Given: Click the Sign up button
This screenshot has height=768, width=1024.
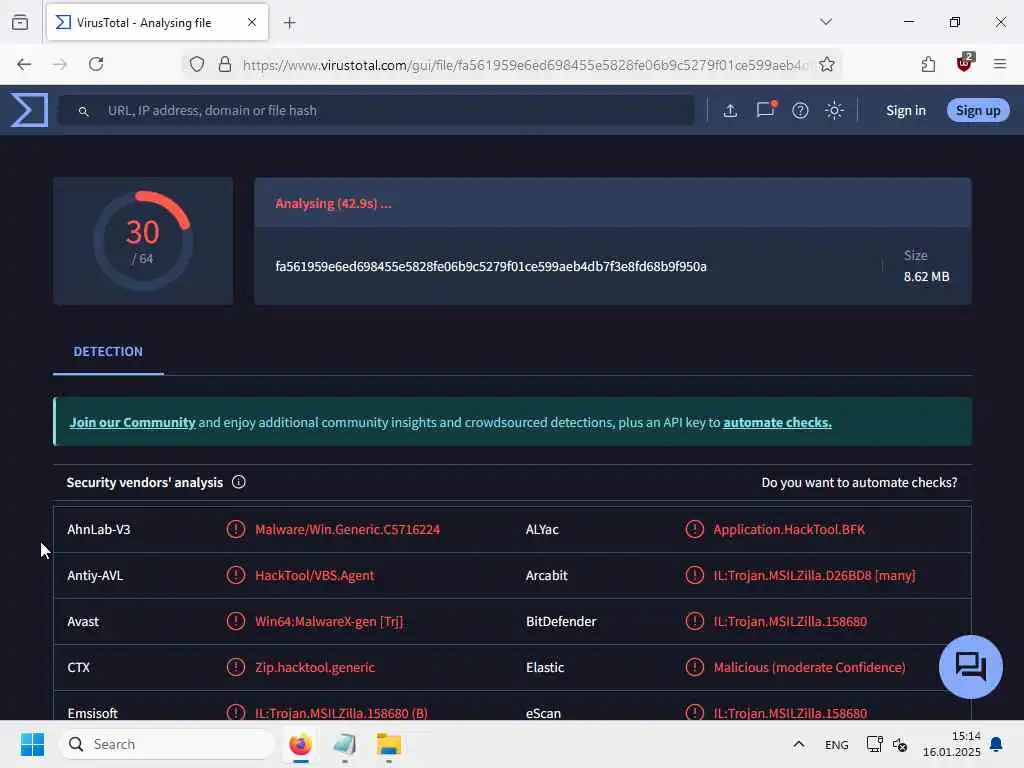Looking at the screenshot, I should tap(978, 110).
